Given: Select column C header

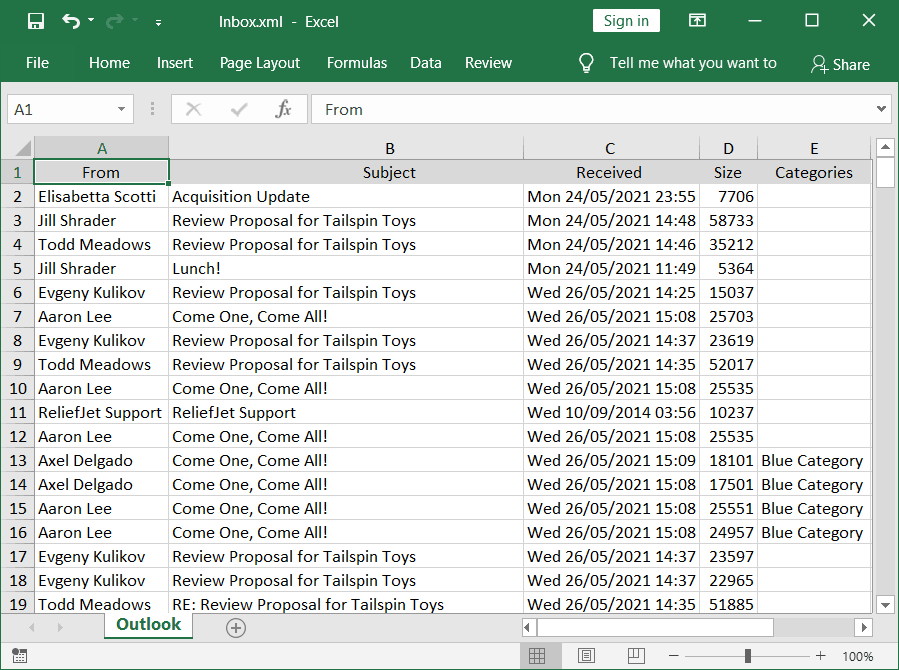Looking at the screenshot, I should point(610,148).
